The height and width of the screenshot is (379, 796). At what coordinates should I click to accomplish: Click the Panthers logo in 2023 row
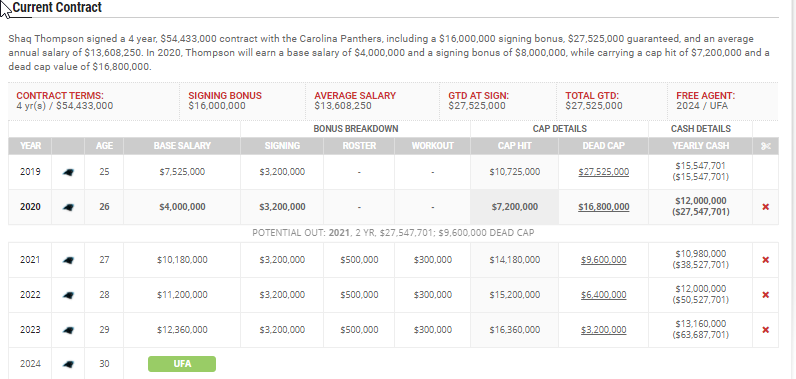click(x=68, y=330)
